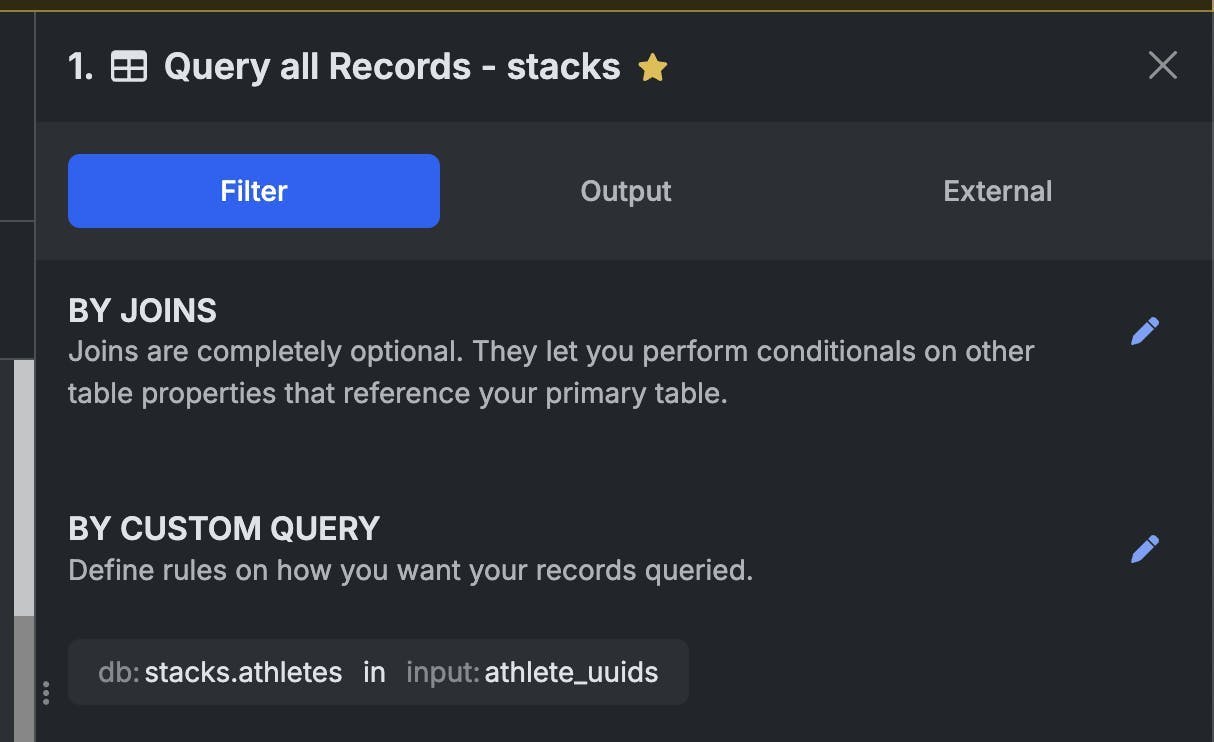Screen dimensions: 1214x742
Task: Close the Query all Records panel
Action: [1162, 66]
